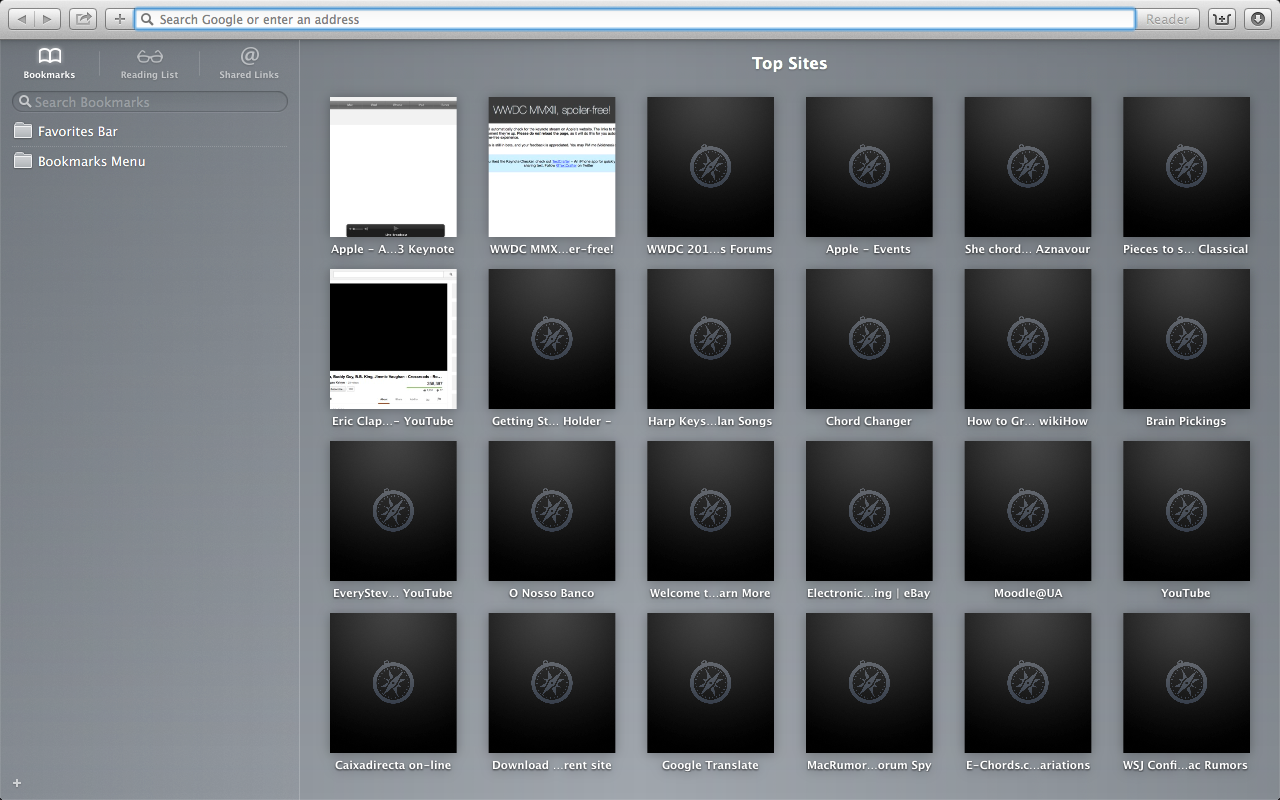Open the Getting St... Holder top site
The width and height of the screenshot is (1280, 800).
coord(552,339)
